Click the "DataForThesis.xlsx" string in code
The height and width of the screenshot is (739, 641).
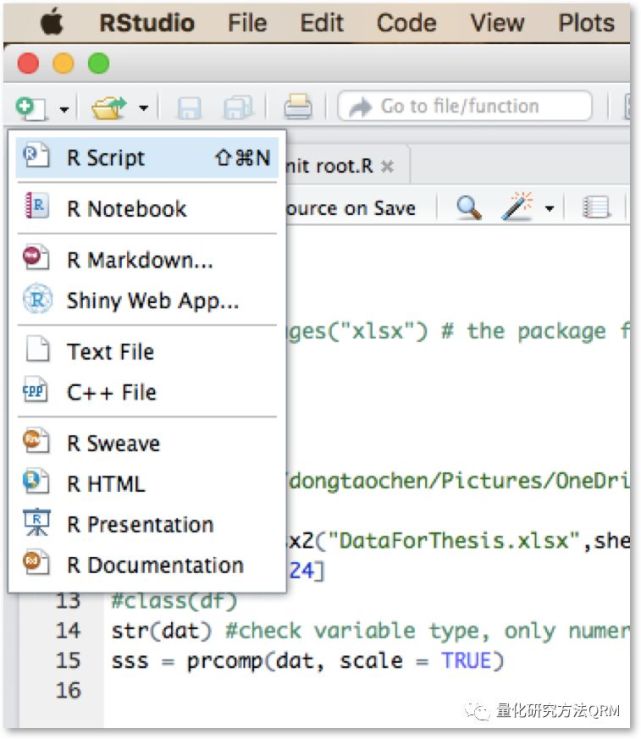click(x=453, y=541)
